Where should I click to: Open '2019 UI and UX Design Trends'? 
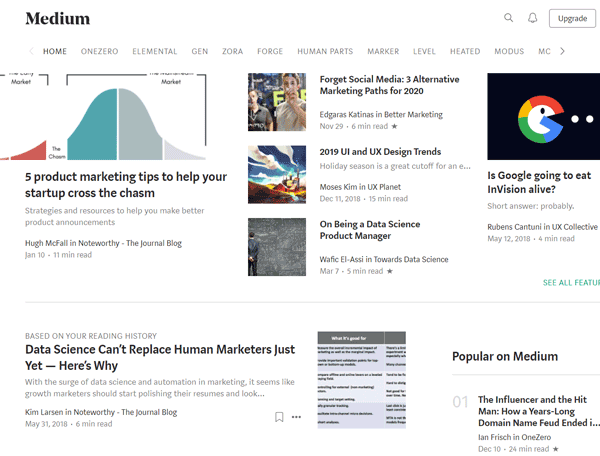[380, 152]
